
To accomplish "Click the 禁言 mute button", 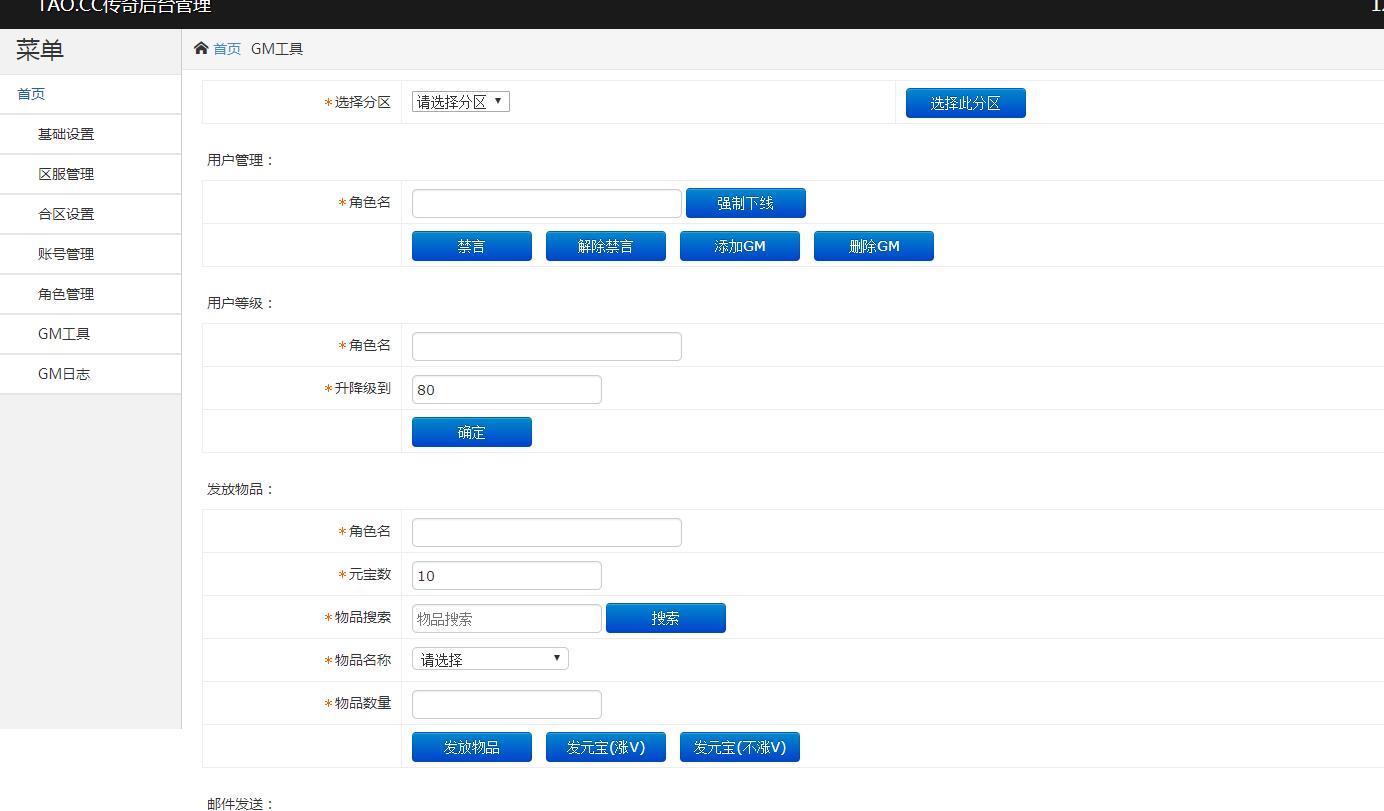I will point(471,246).
